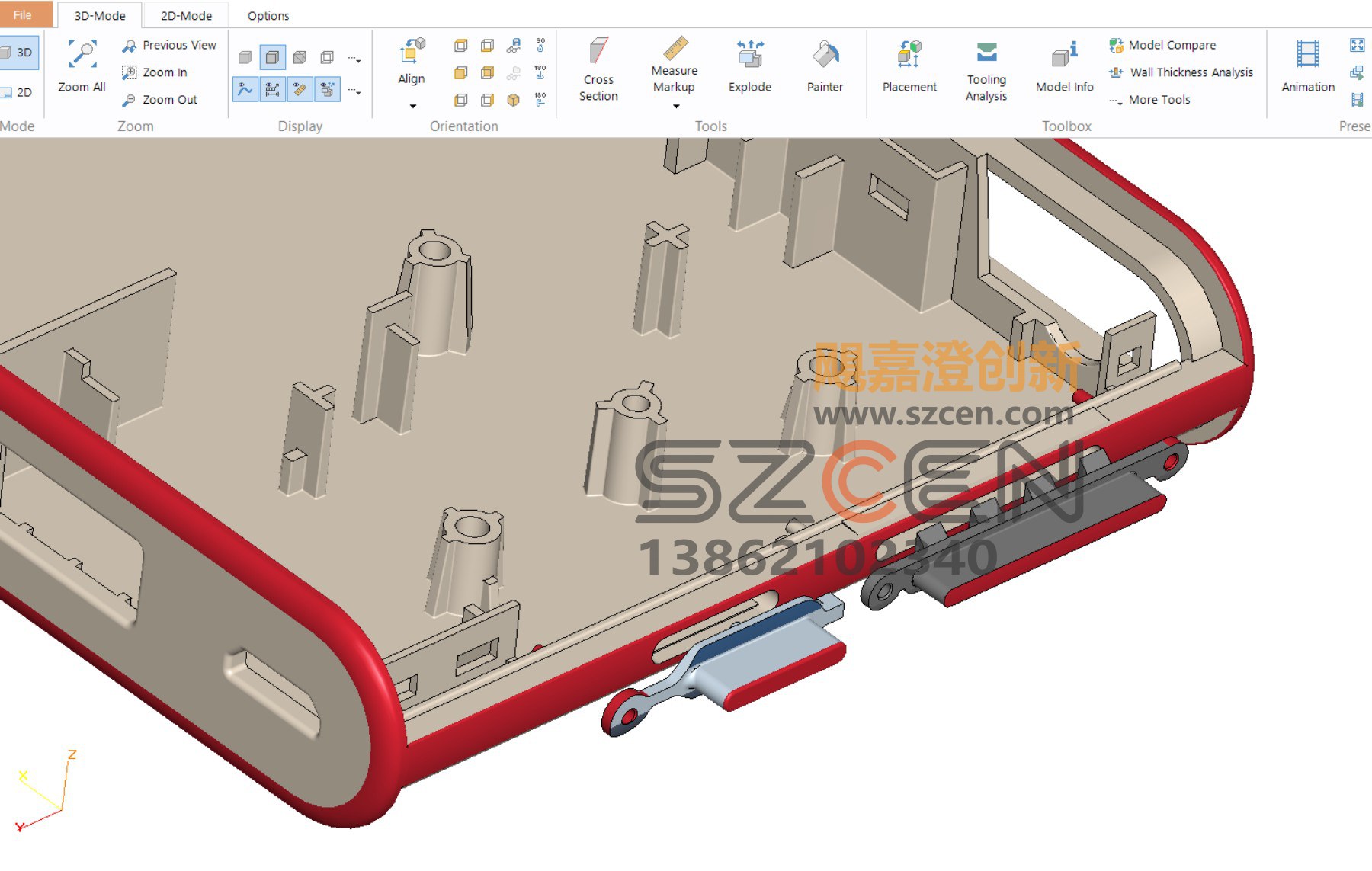
Task: Rotate view by 90 degrees icon
Action: click(540, 45)
